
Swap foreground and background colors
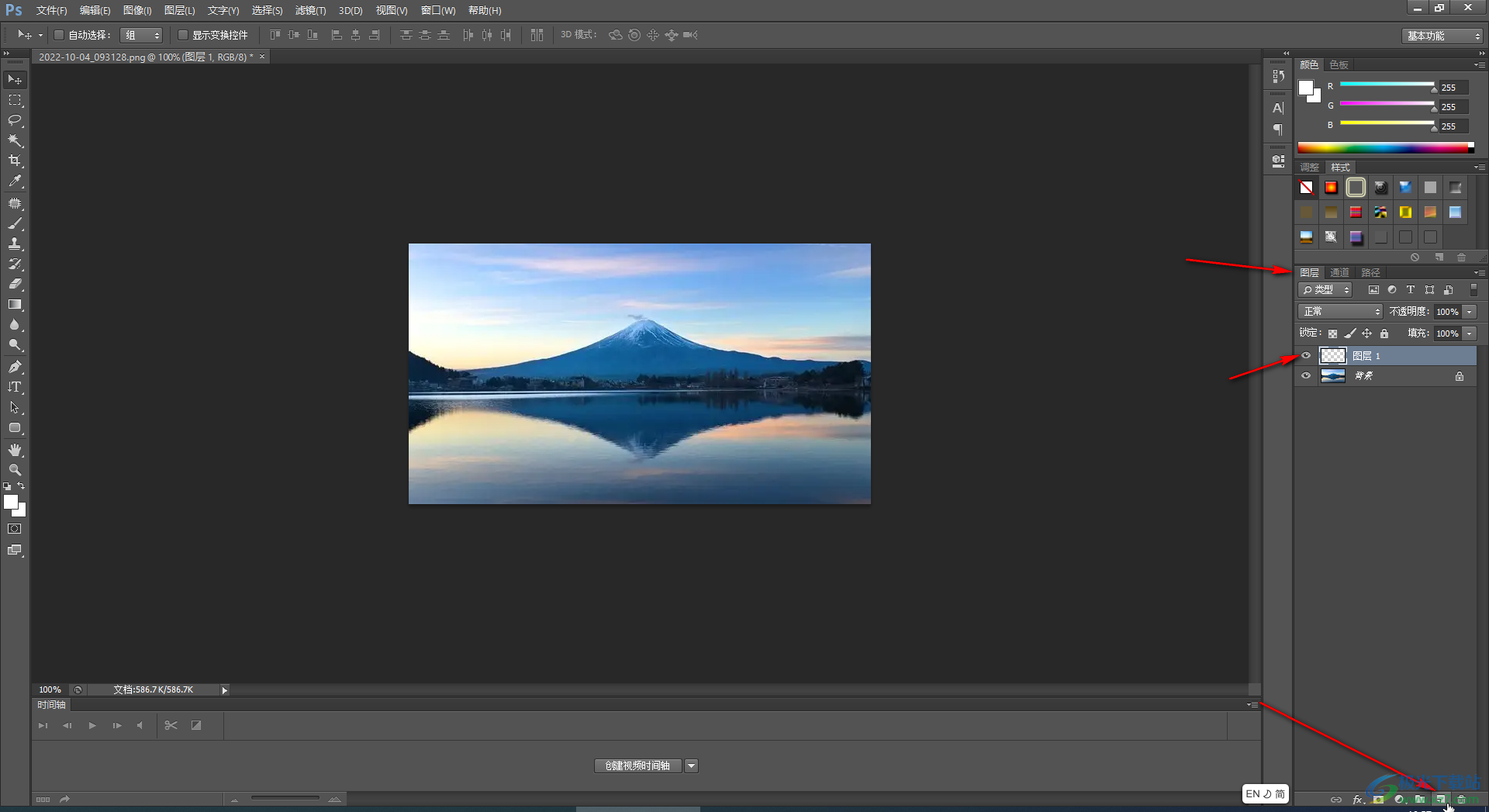[21, 486]
